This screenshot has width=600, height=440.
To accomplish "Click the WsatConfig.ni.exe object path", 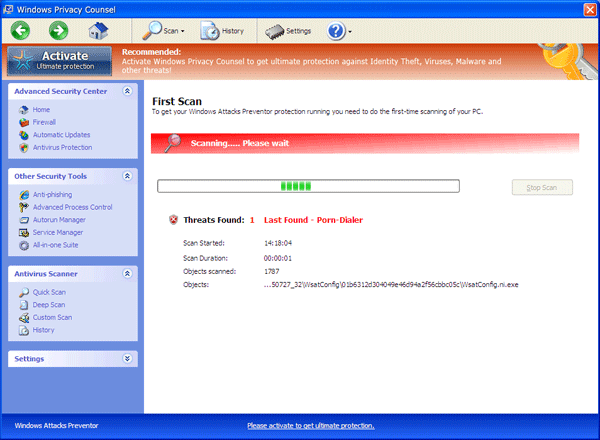I will 391,285.
